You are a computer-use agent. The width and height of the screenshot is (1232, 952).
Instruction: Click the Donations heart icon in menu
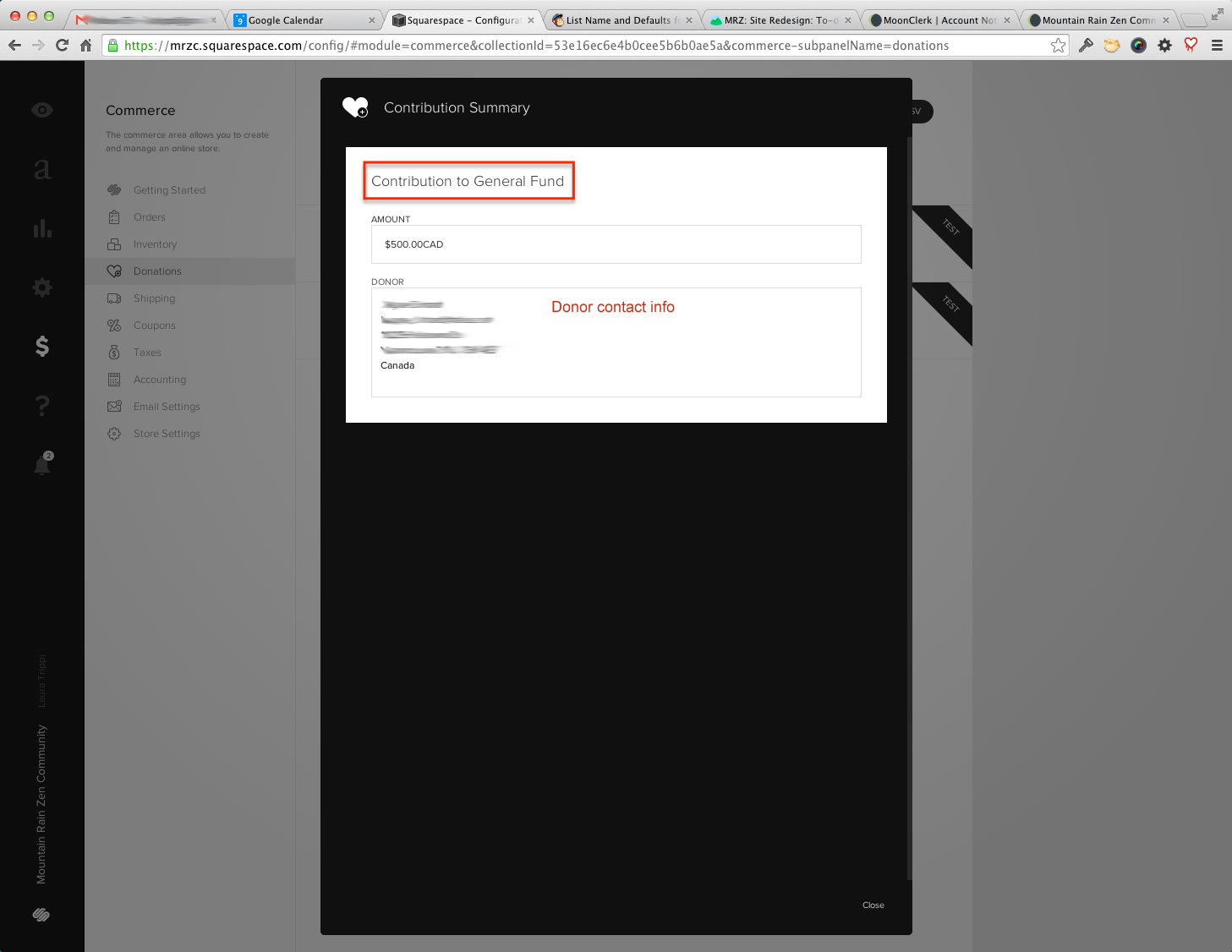[x=114, y=271]
